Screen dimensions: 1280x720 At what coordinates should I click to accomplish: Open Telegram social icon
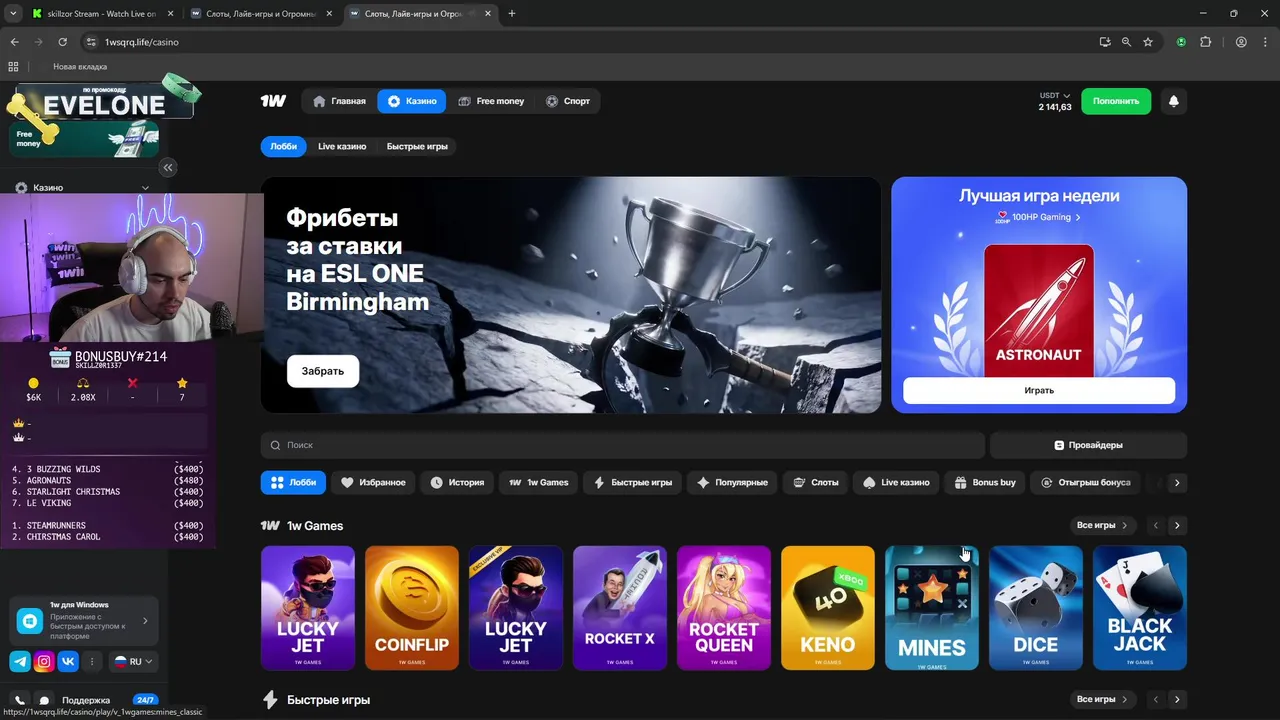pyautogui.click(x=20, y=661)
